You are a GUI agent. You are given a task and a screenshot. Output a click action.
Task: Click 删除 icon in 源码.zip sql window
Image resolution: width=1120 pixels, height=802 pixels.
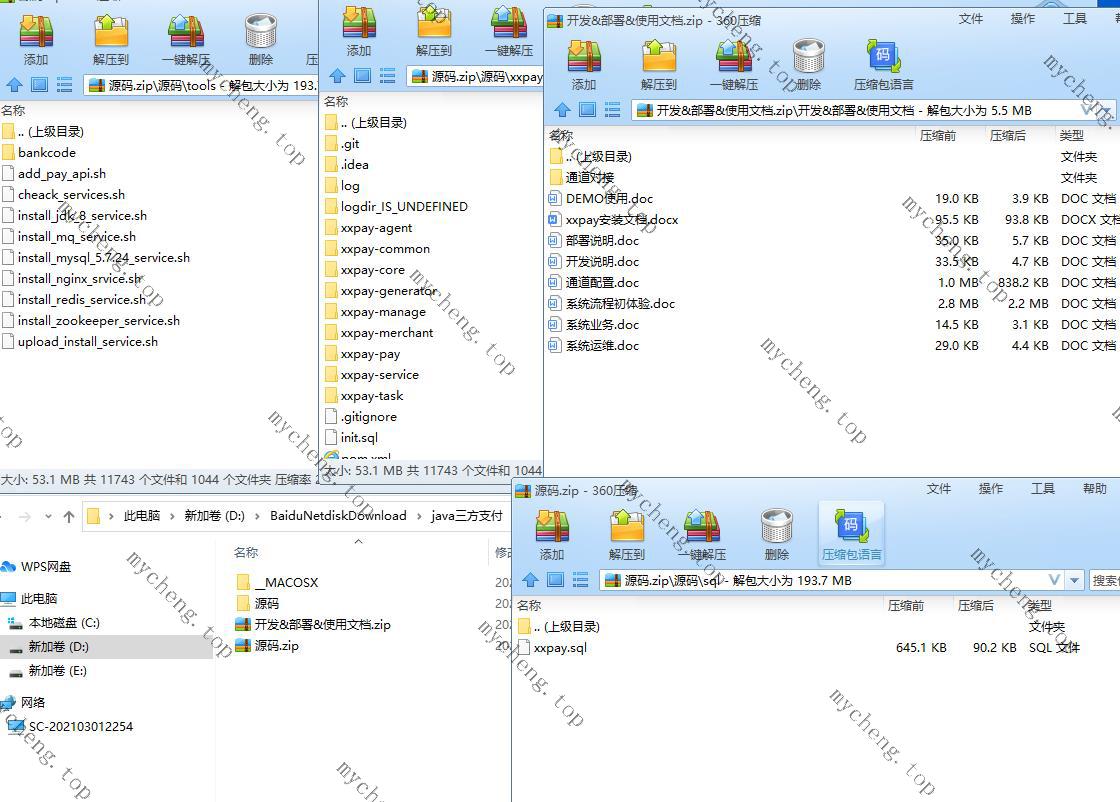(777, 527)
